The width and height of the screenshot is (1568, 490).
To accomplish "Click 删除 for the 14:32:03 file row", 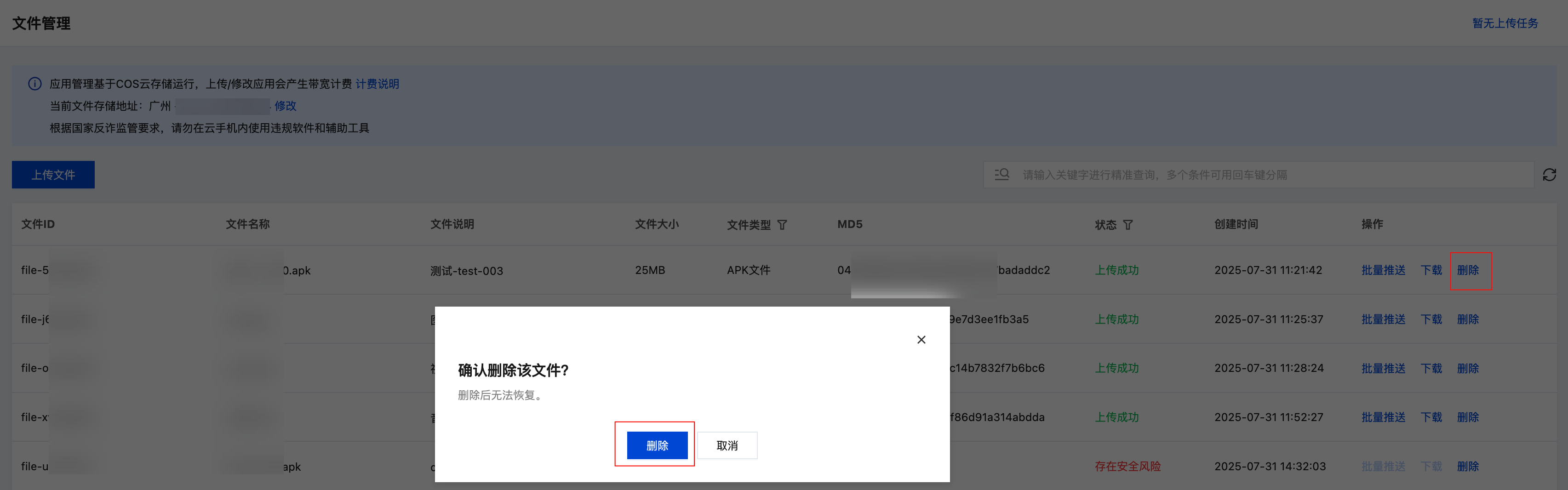I will (x=1468, y=466).
